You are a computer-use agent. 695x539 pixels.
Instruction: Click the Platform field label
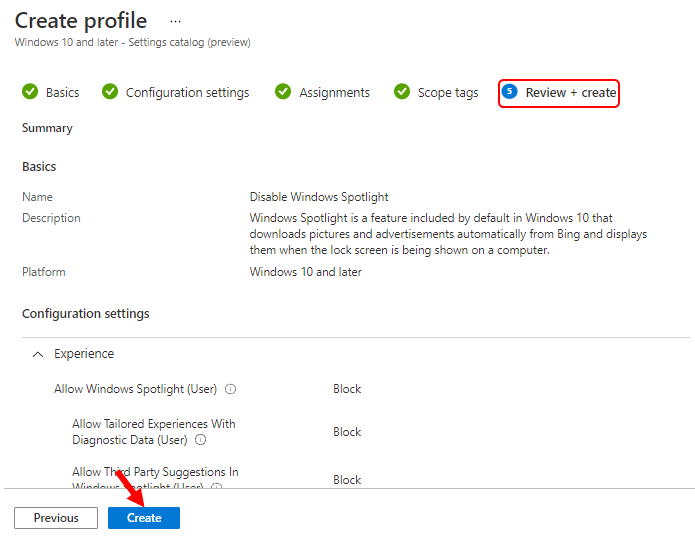pos(44,272)
